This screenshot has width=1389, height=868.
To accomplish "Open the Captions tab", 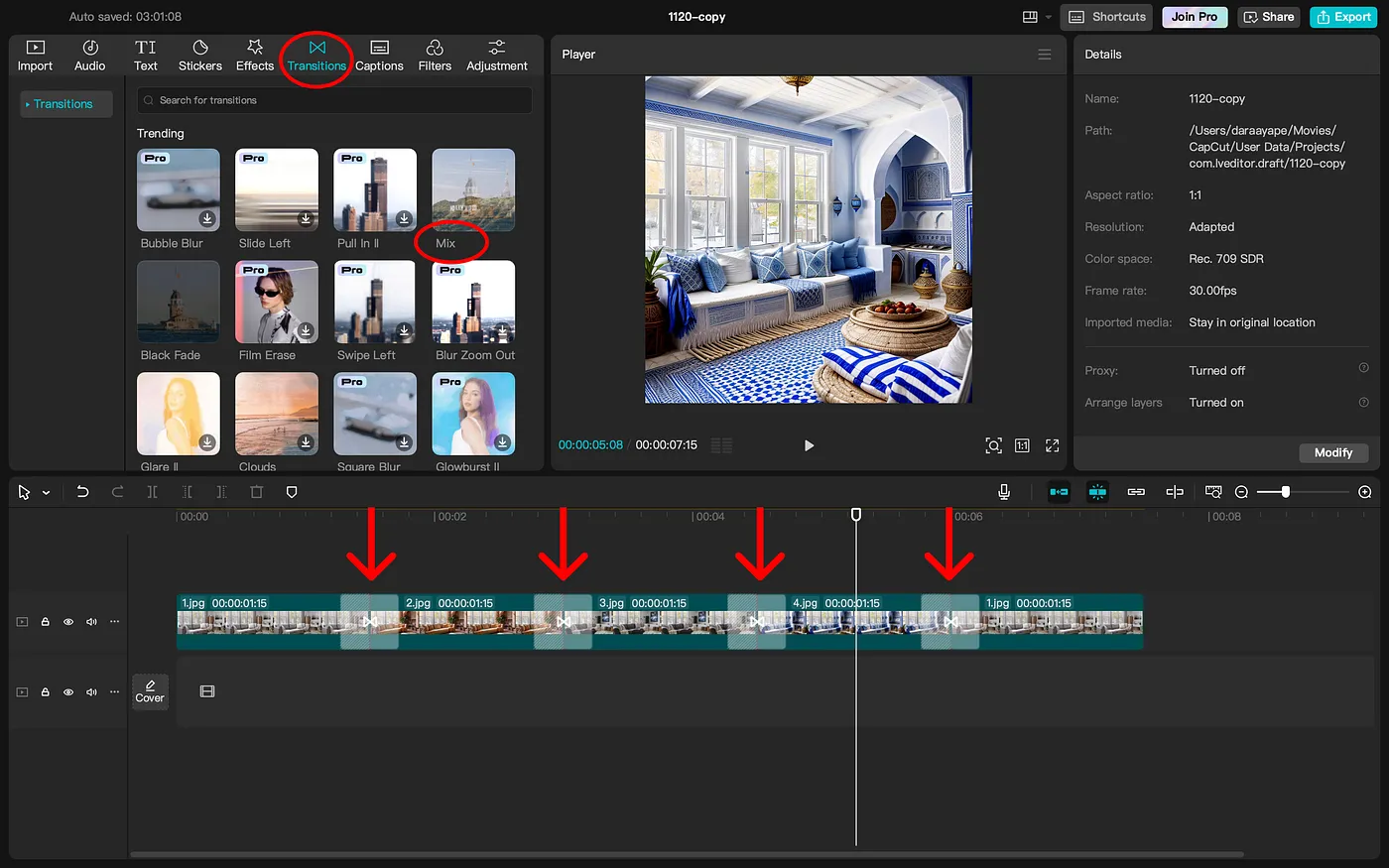I will click(379, 57).
